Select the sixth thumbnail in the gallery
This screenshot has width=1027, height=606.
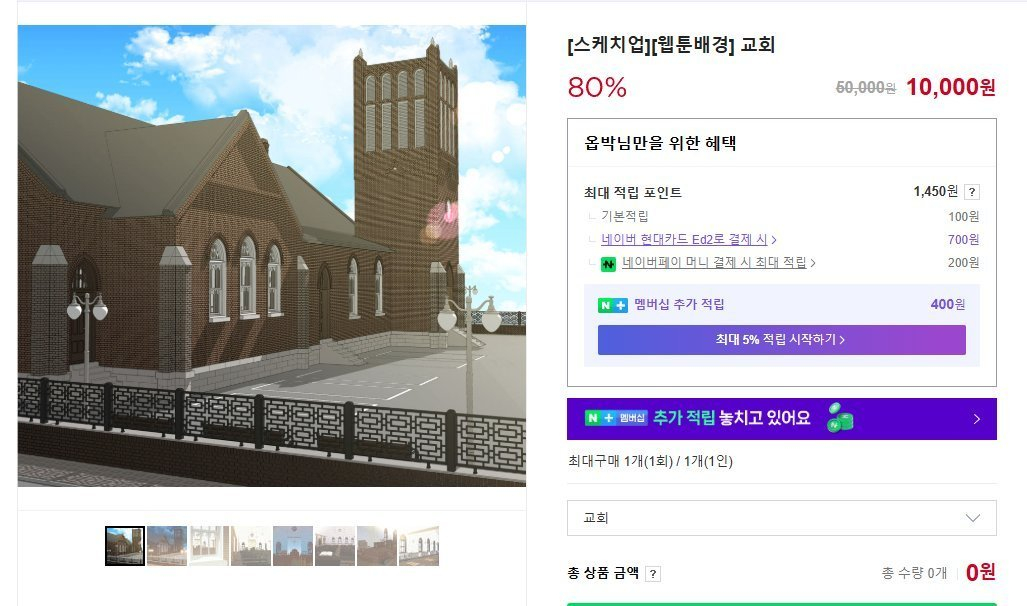335,546
